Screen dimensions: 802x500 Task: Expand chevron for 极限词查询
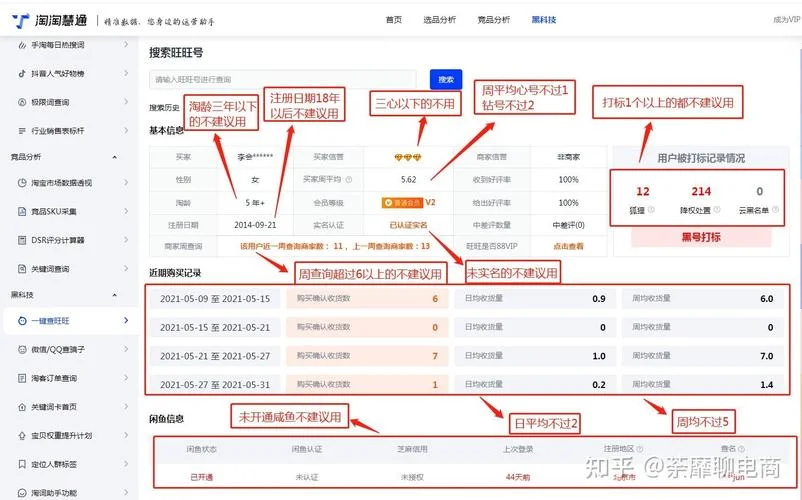[126, 102]
